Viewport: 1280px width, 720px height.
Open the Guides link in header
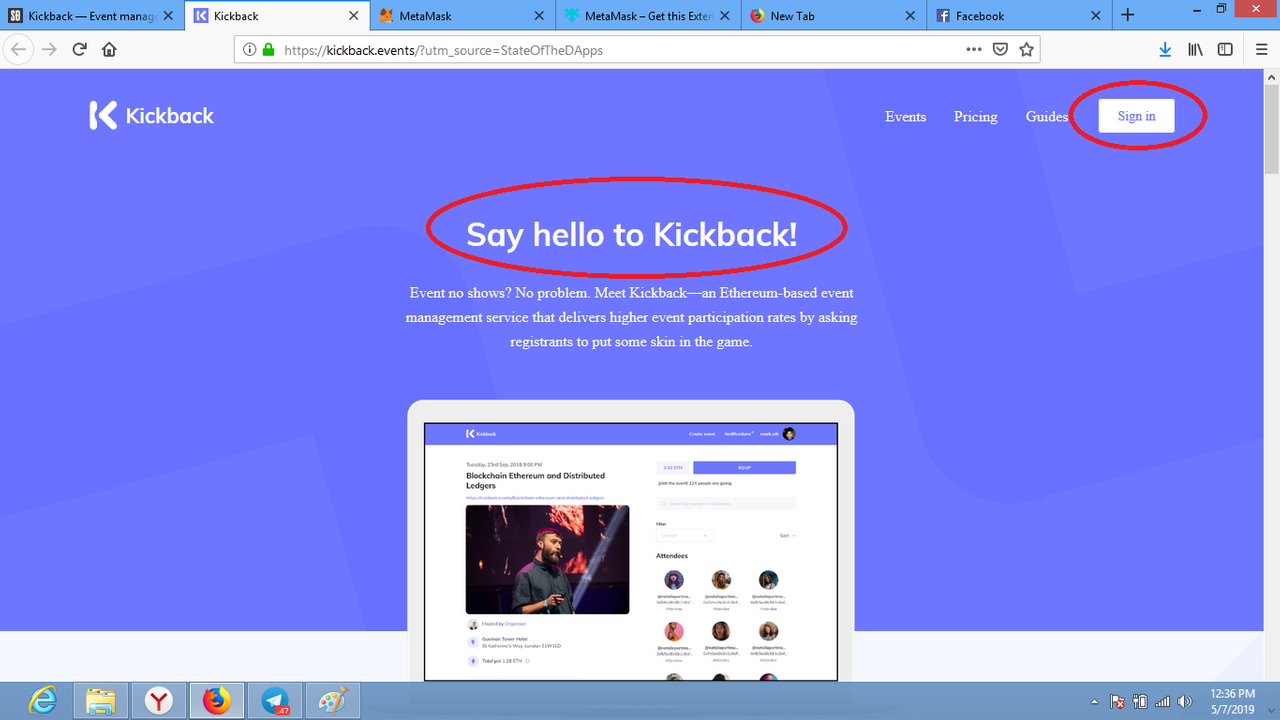tap(1046, 117)
